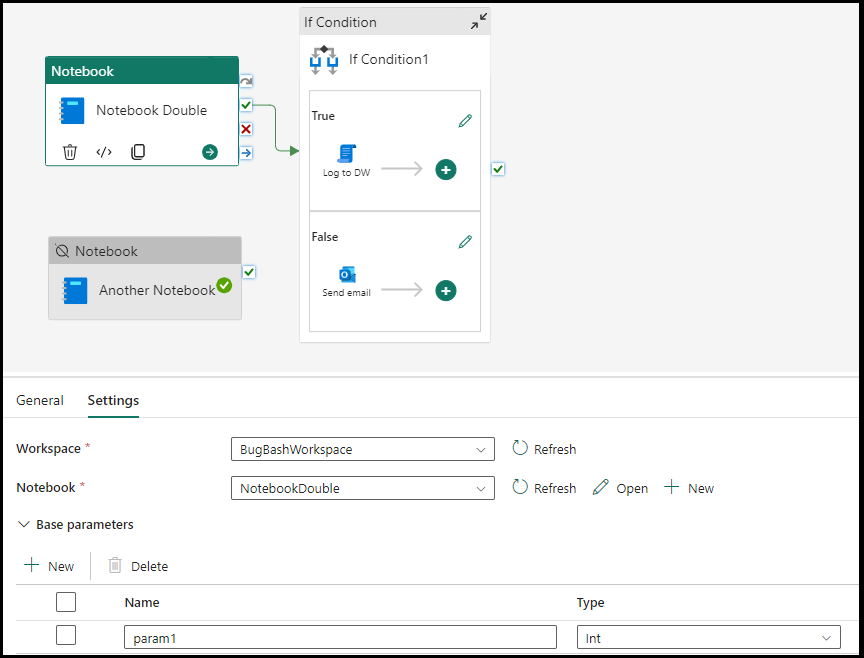Refresh the Notebook list
Viewport: 864px width, 658px height.
pos(544,488)
